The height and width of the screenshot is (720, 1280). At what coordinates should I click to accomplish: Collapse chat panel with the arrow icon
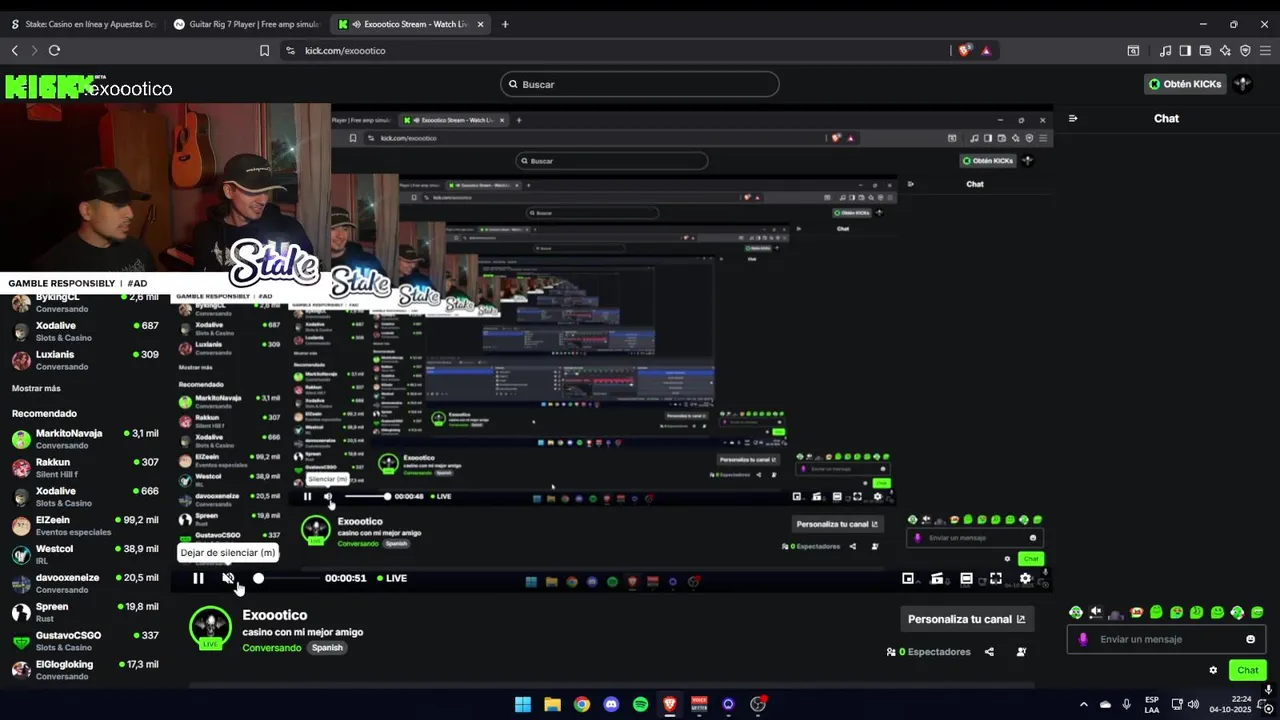pyautogui.click(x=1073, y=118)
